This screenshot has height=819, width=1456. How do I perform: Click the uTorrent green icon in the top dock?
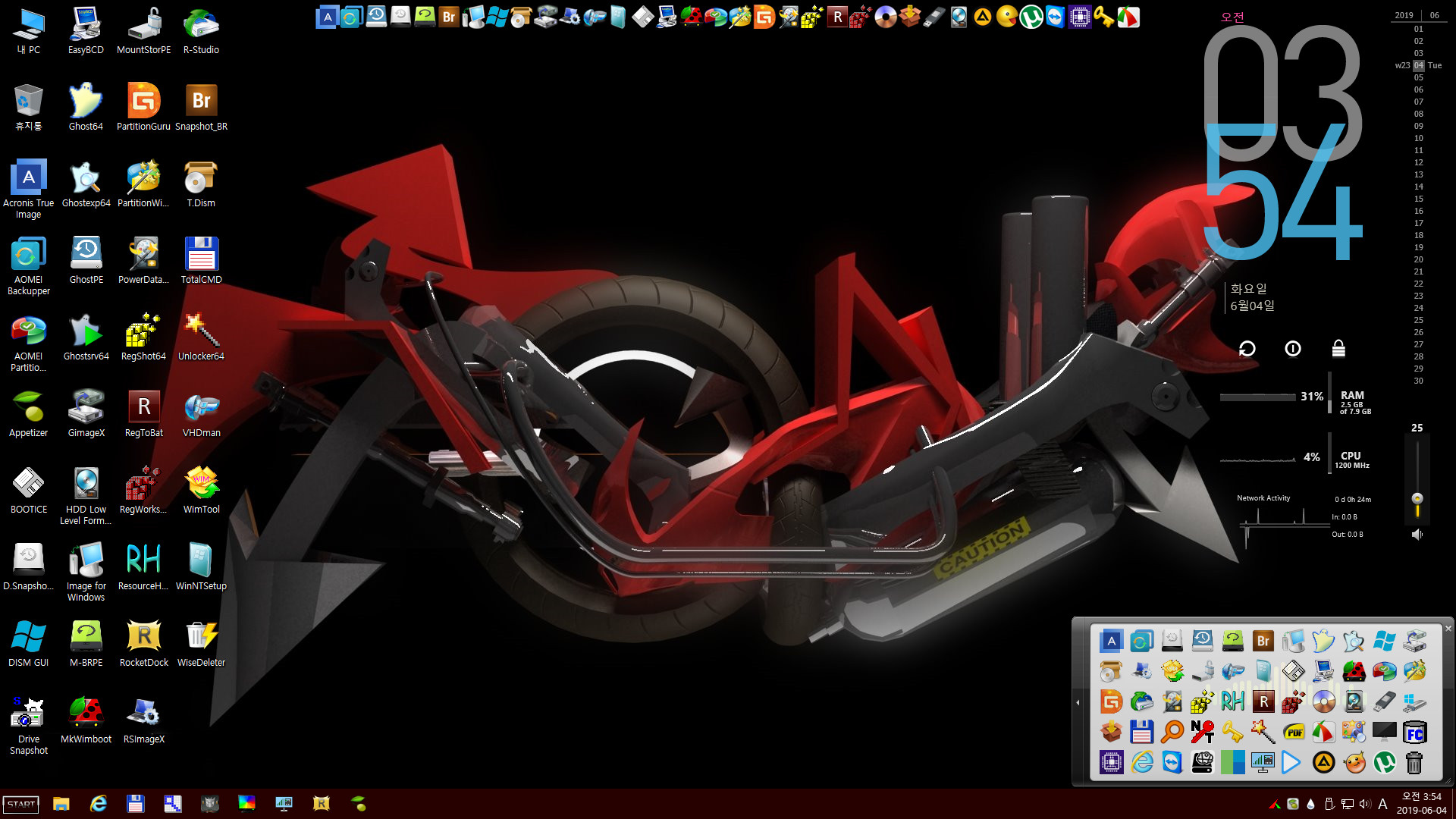(1031, 17)
